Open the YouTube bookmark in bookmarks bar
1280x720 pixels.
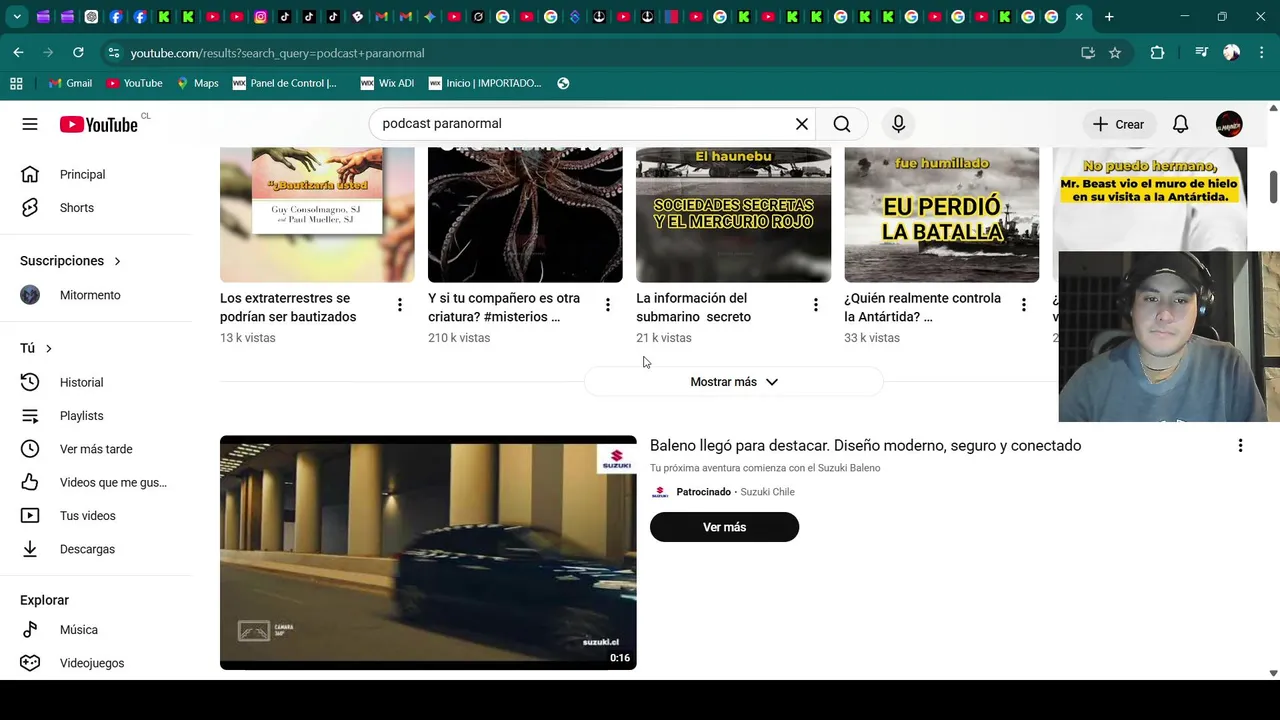[x=134, y=83]
